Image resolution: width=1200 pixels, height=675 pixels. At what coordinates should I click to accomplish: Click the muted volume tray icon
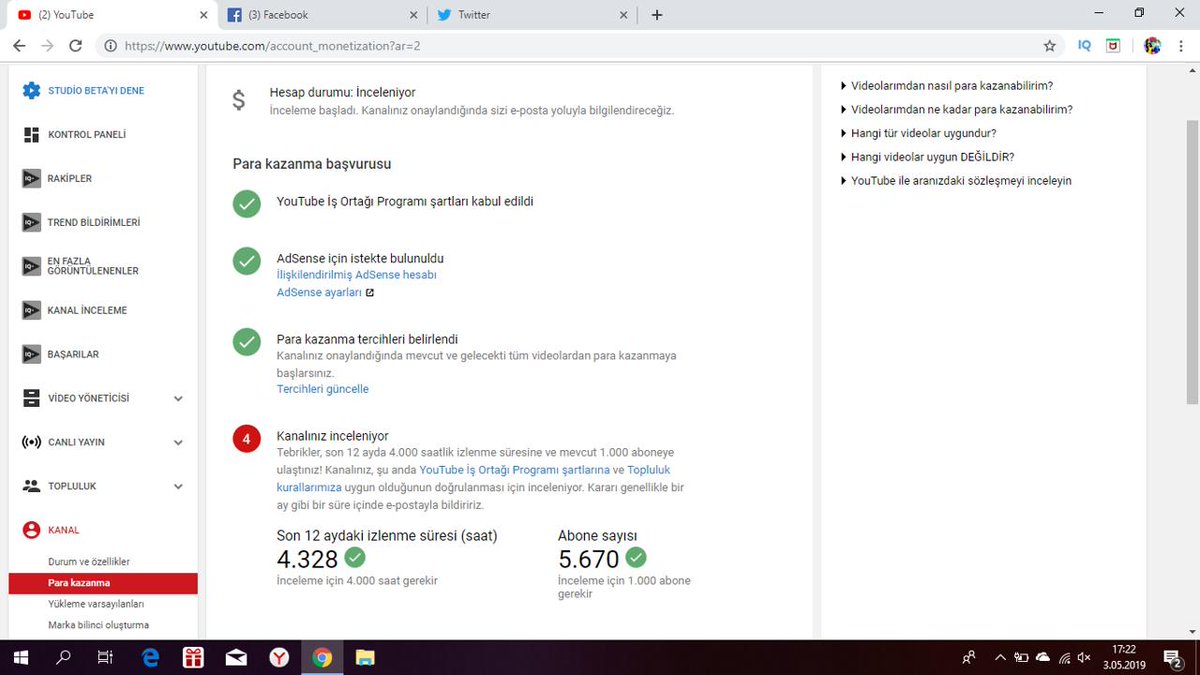1086,657
